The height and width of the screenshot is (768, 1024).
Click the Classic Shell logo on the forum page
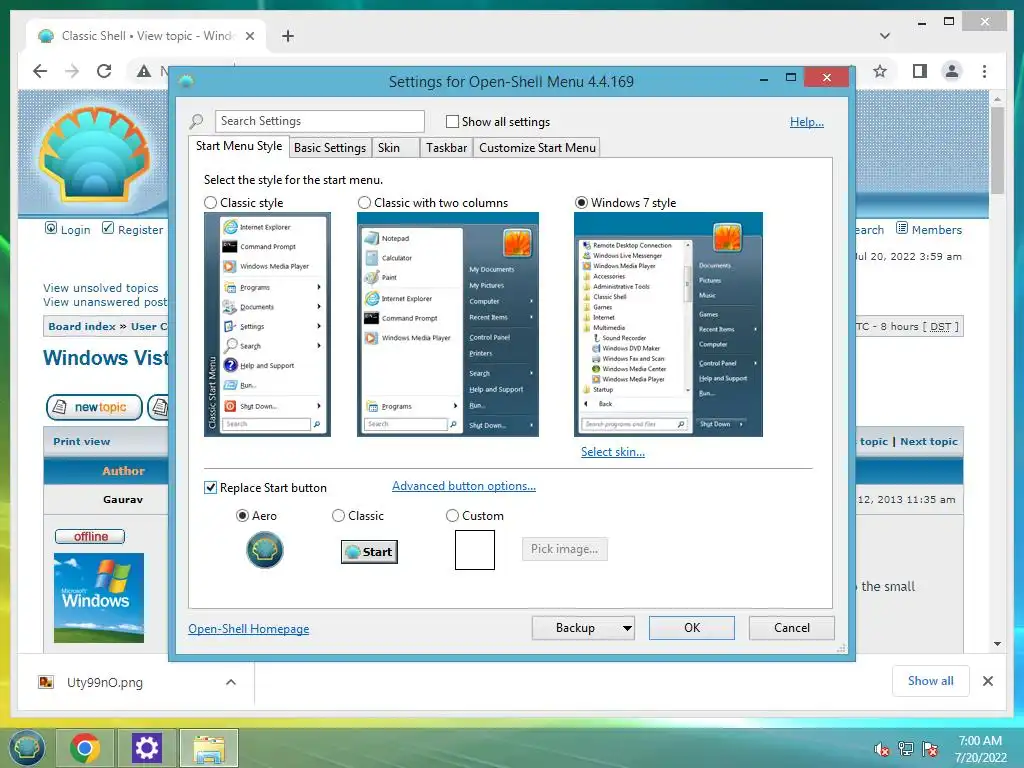point(95,154)
